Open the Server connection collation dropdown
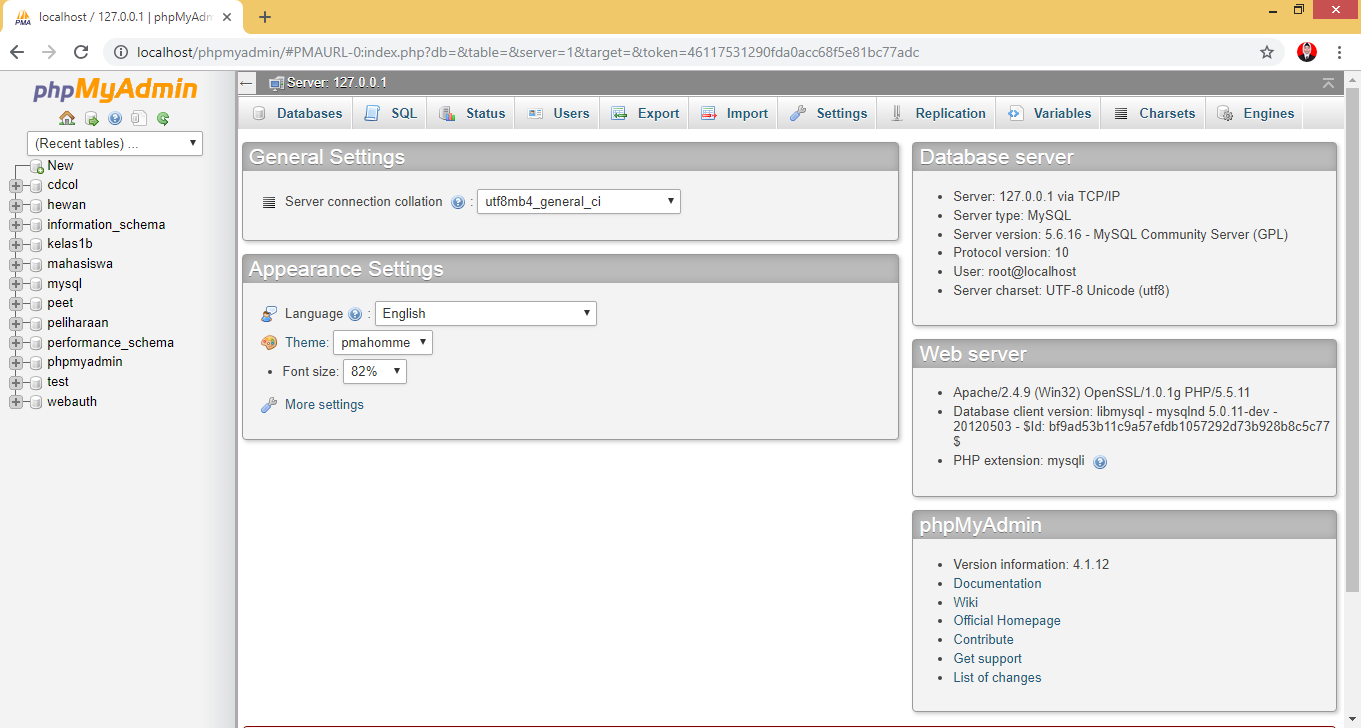The height and width of the screenshot is (728, 1361). [579, 202]
